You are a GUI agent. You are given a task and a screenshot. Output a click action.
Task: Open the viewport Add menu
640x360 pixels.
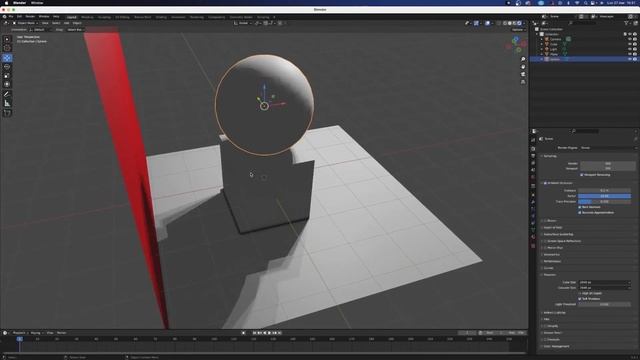pos(67,23)
